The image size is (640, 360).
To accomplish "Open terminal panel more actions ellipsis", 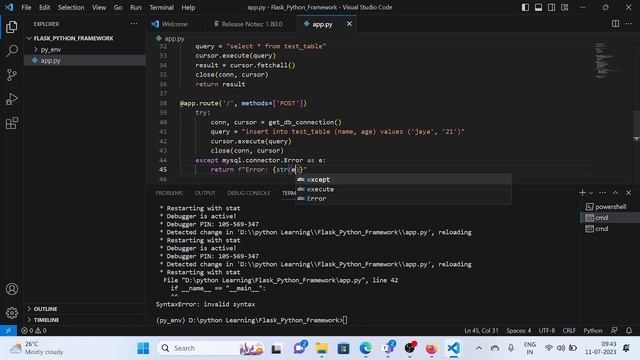I will click(x=602, y=192).
